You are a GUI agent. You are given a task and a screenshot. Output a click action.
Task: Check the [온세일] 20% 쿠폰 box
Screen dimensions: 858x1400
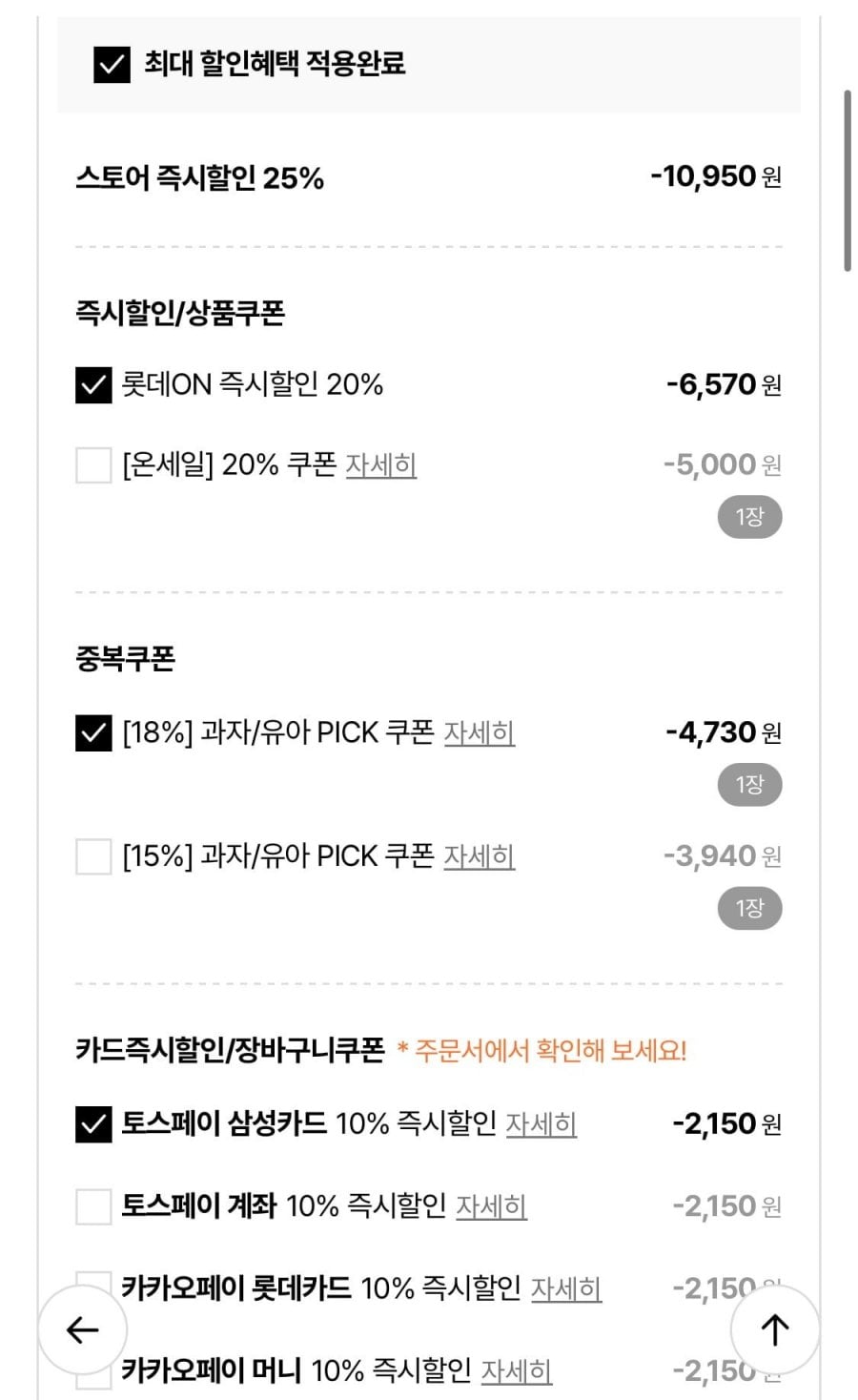point(93,465)
